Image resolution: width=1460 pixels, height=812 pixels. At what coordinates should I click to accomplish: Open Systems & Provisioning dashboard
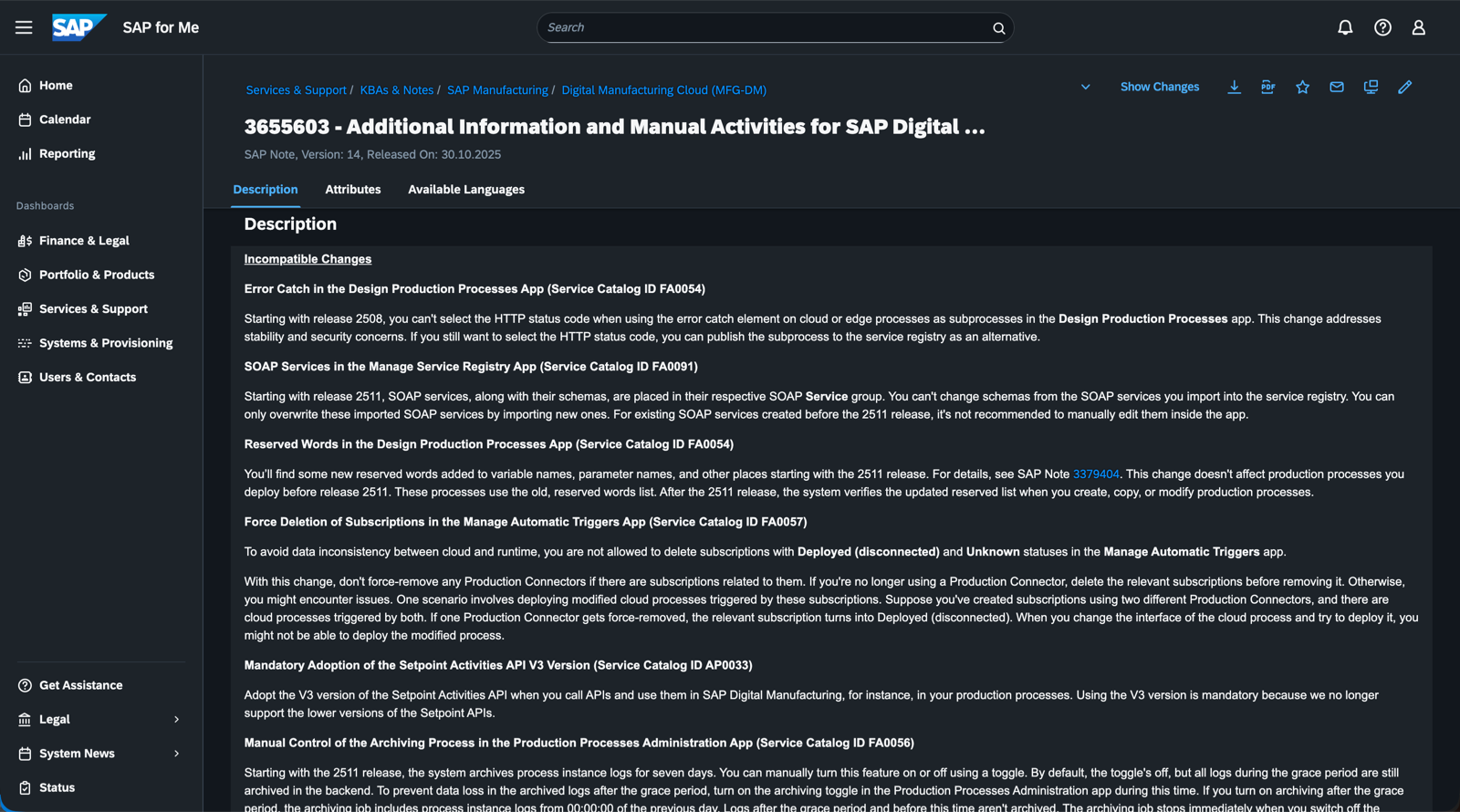coord(106,343)
